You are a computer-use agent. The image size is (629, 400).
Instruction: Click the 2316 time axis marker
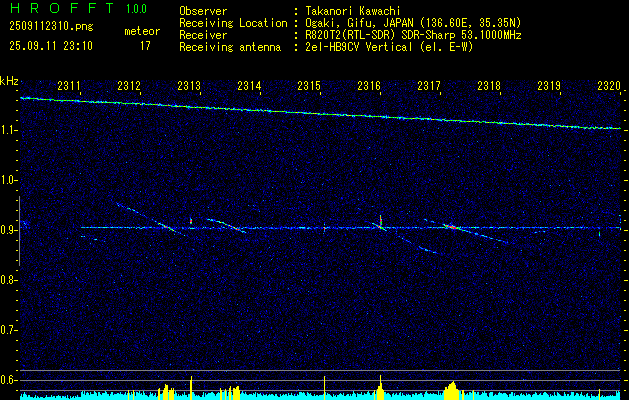point(369,85)
